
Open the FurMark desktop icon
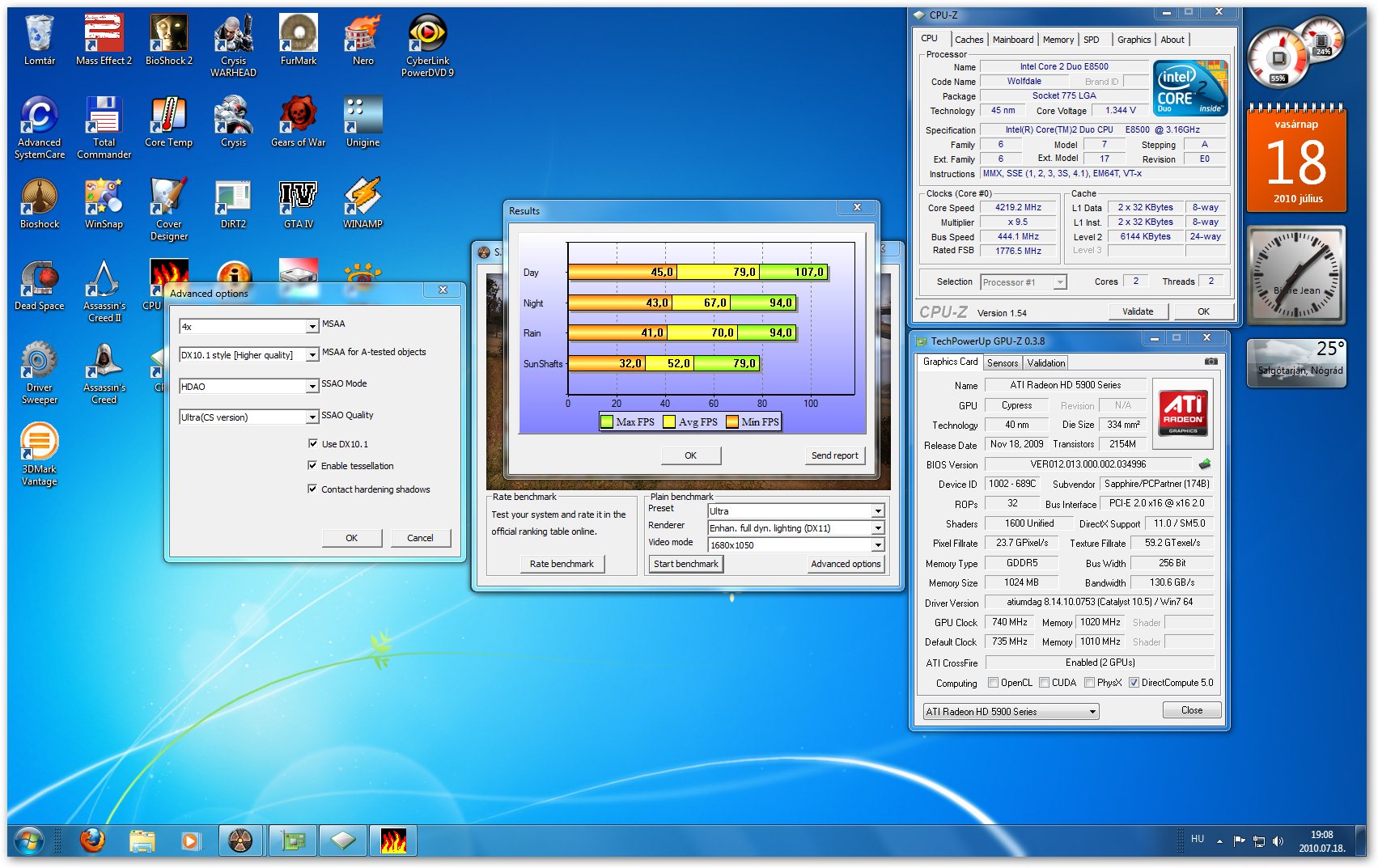click(x=298, y=40)
